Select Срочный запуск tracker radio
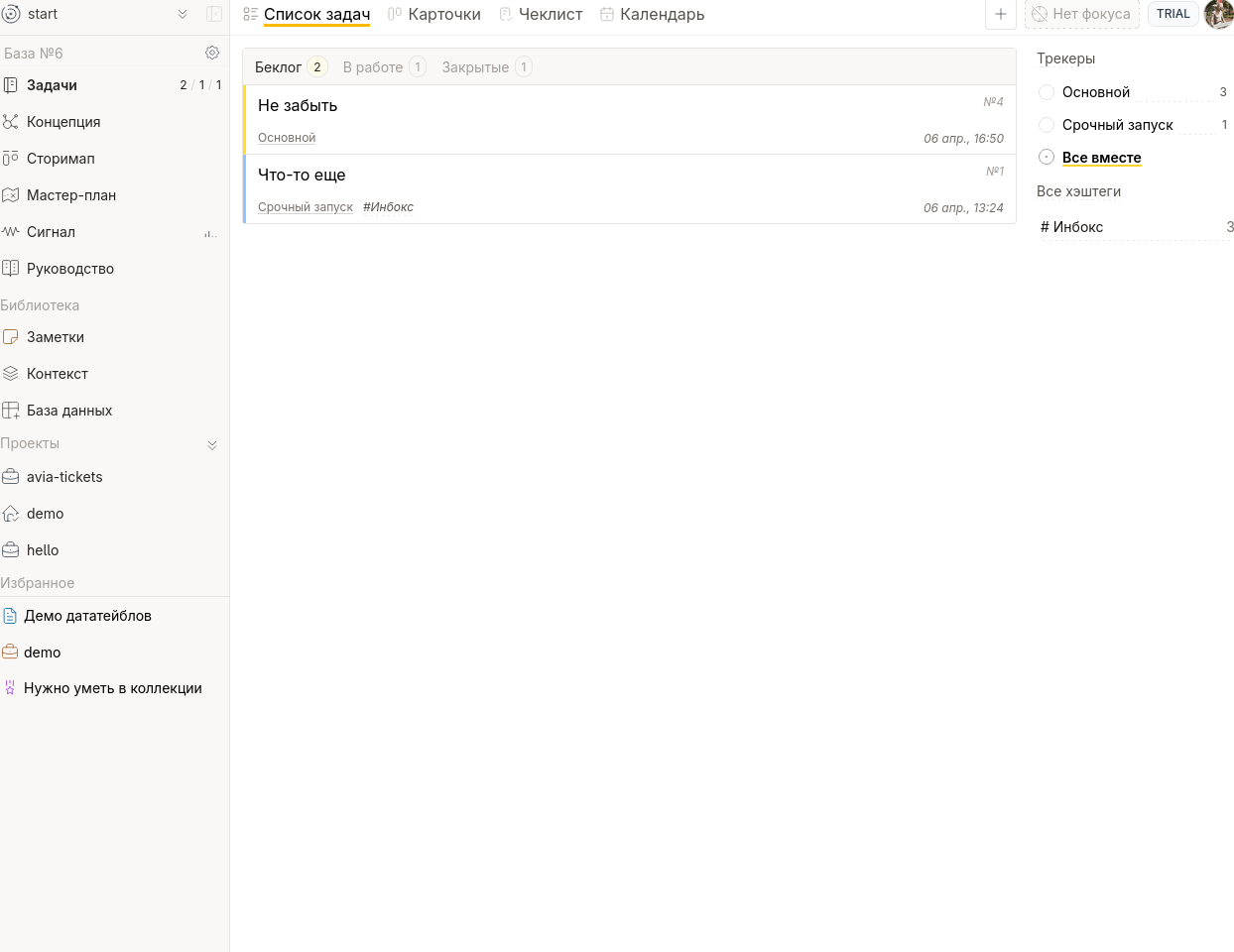 [x=1047, y=125]
